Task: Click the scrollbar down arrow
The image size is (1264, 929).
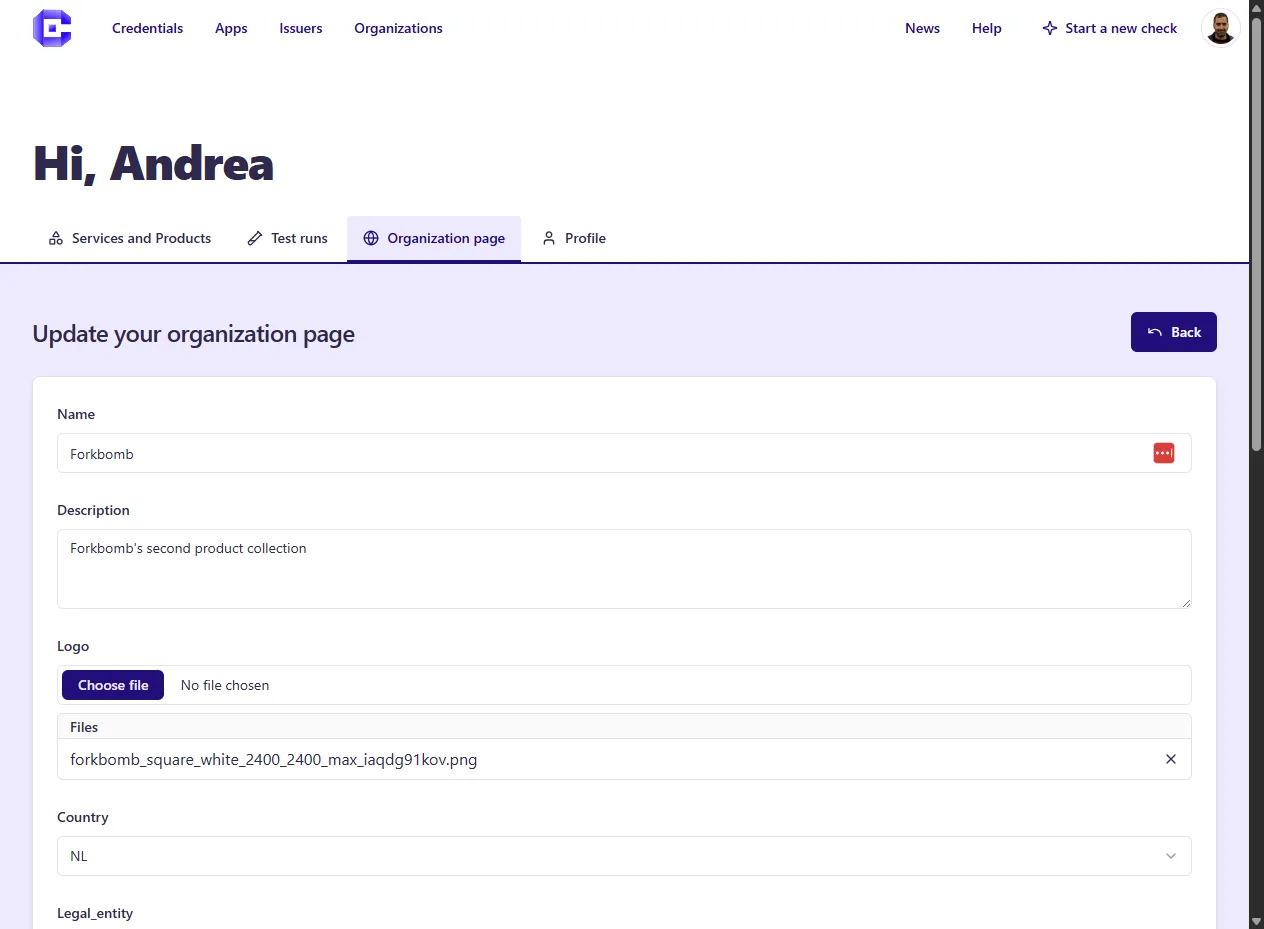Action: pos(1256,920)
